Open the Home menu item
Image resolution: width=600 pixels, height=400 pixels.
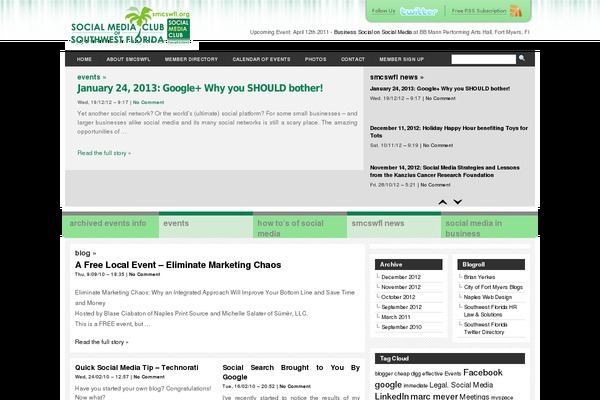point(84,59)
